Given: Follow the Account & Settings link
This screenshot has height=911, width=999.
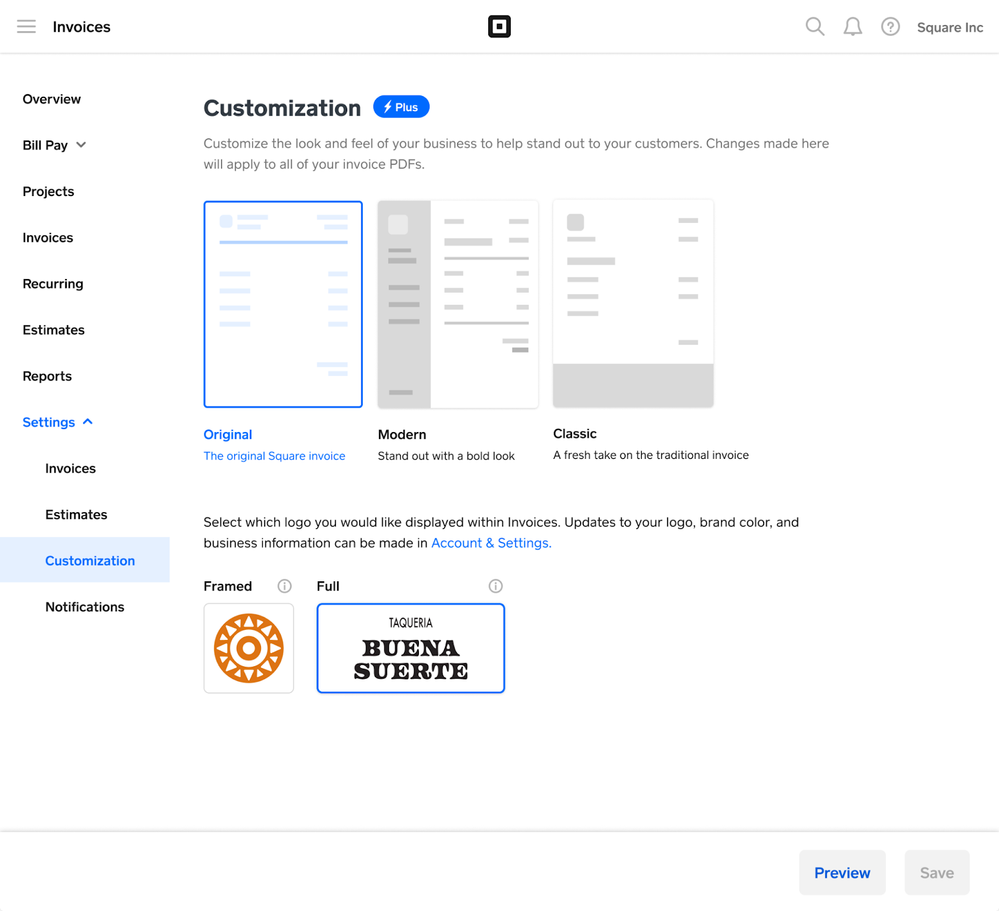Looking at the screenshot, I should tap(491, 543).
